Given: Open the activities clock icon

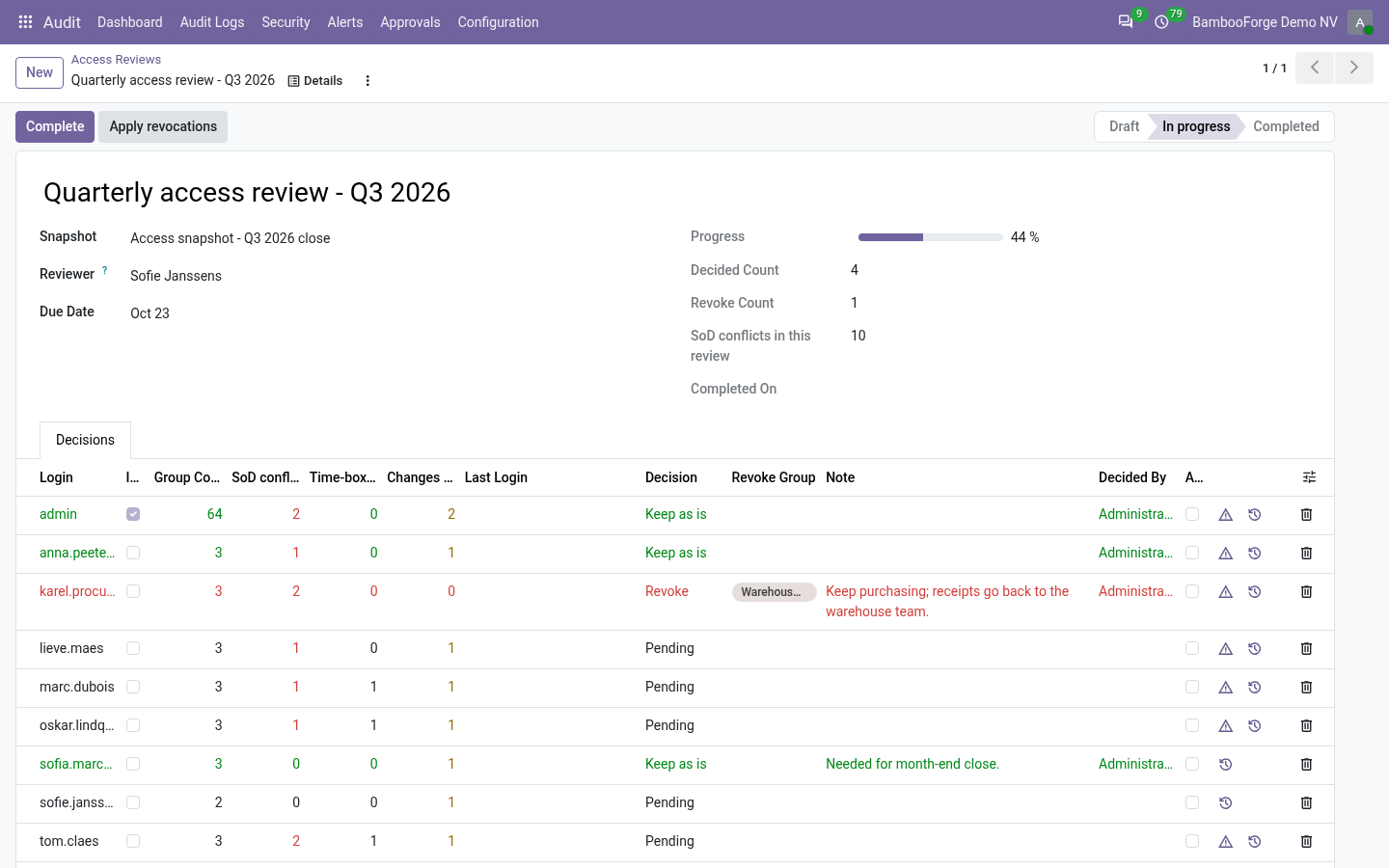Looking at the screenshot, I should [1162, 22].
